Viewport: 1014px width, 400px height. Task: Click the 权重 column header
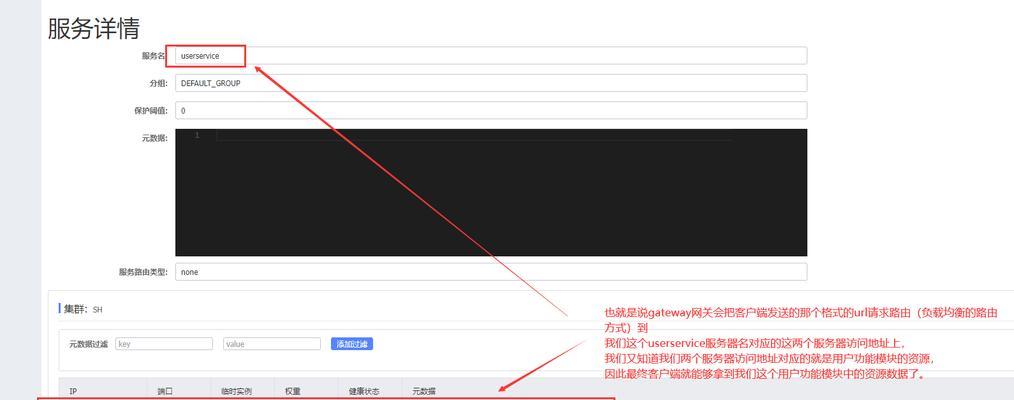(292, 392)
